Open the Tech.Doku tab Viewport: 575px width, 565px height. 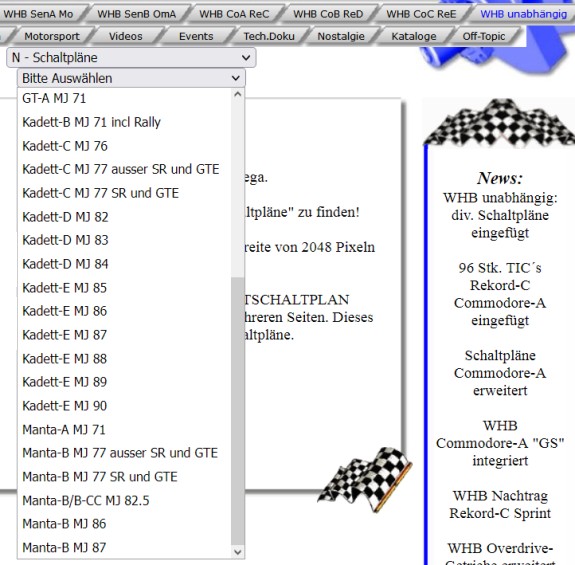269,36
